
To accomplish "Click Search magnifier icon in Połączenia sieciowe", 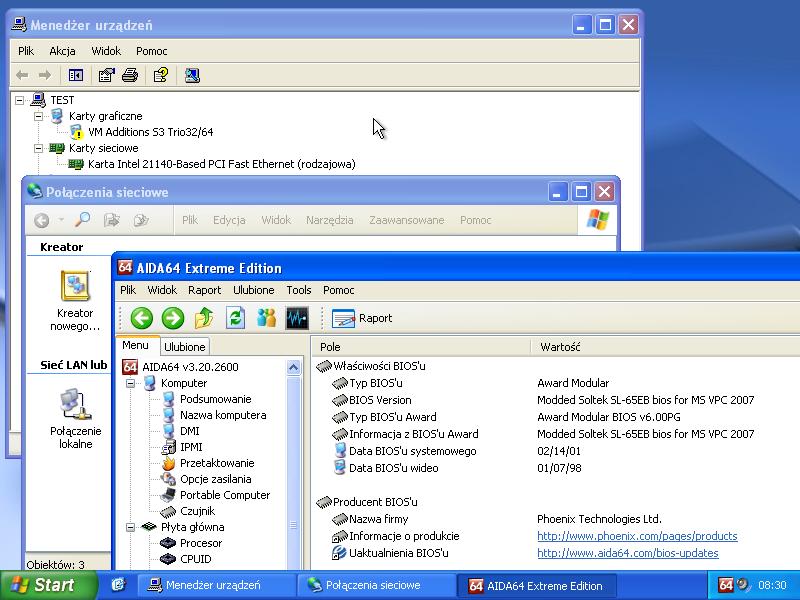I will click(82, 220).
